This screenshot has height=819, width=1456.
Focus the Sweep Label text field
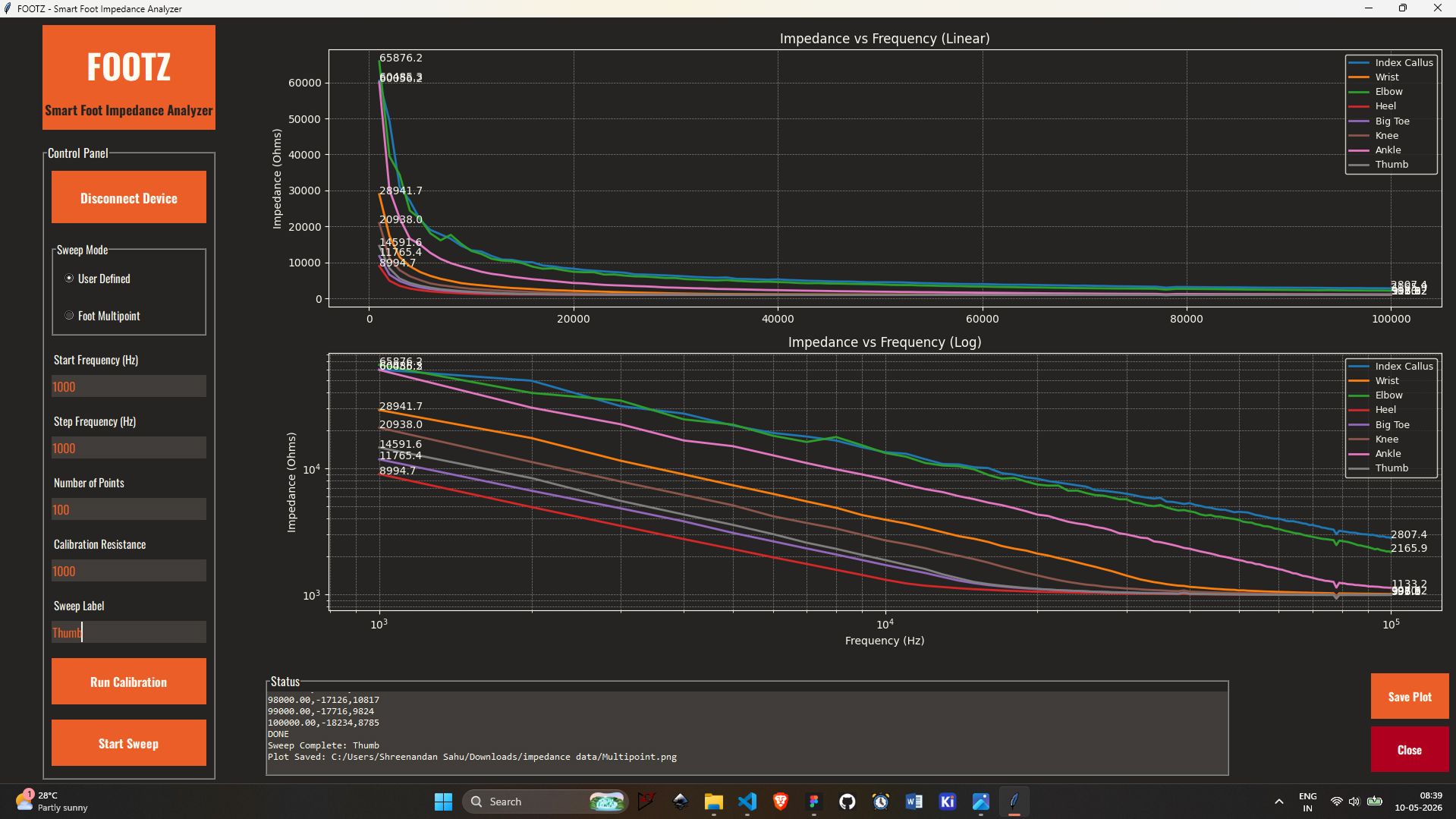click(129, 632)
